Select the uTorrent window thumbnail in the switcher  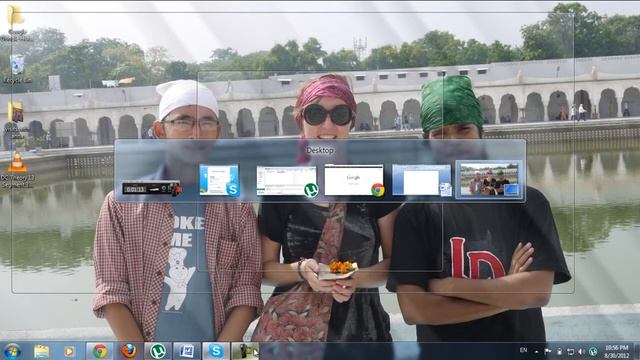tap(287, 181)
